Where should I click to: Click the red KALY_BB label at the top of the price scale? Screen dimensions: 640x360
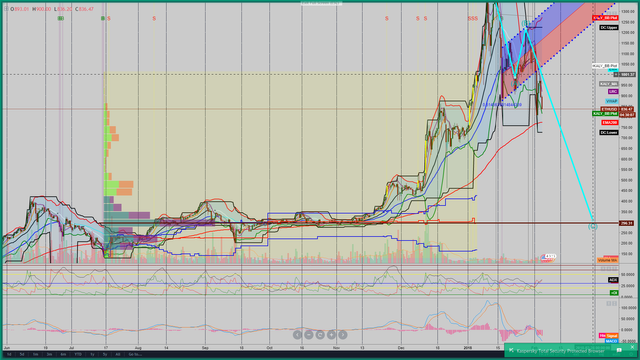(605, 18)
